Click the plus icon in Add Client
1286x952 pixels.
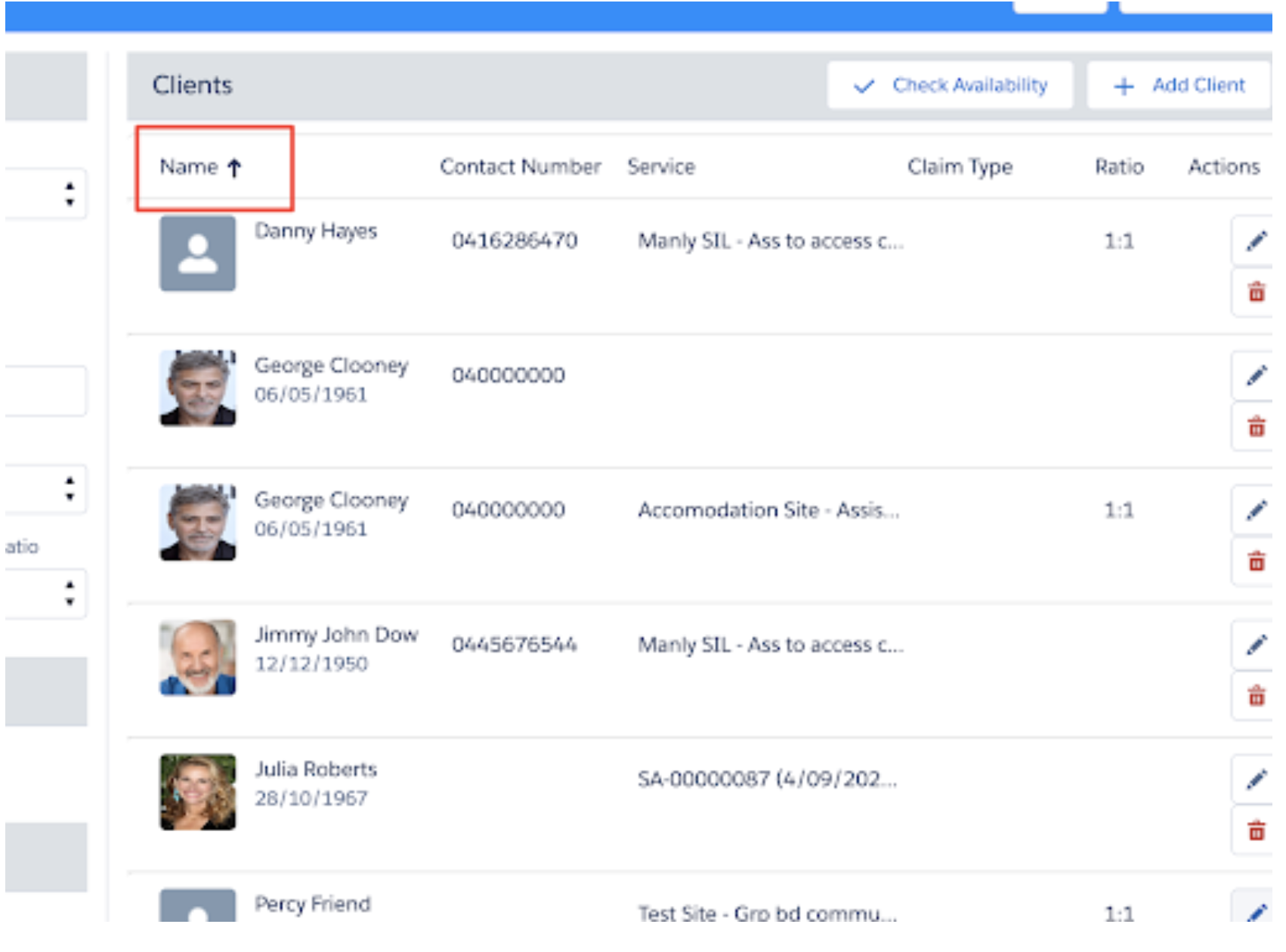tap(1124, 86)
